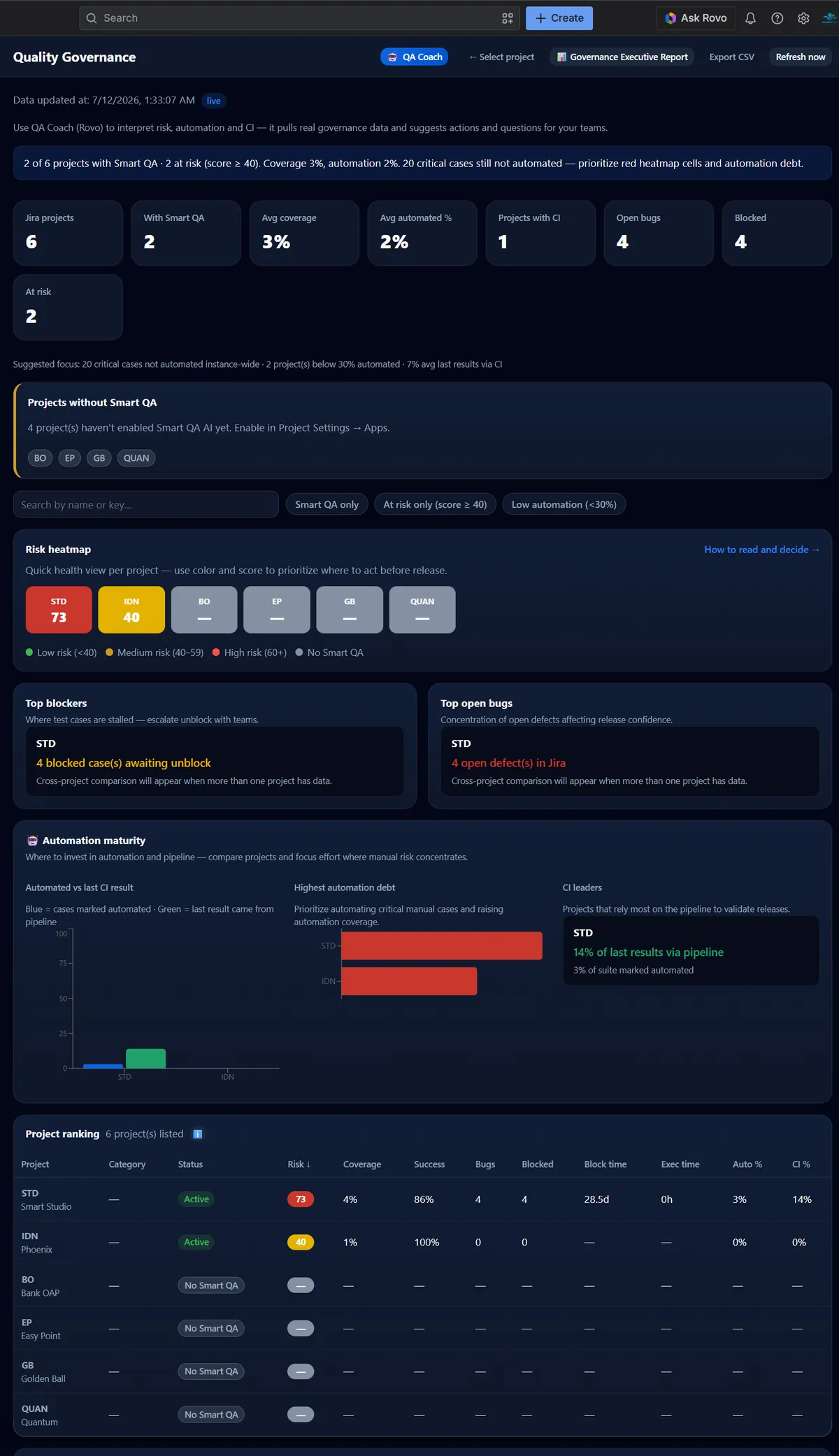Click the red 73 risk badge in table
This screenshot has height=1456, width=839.
pos(301,1199)
